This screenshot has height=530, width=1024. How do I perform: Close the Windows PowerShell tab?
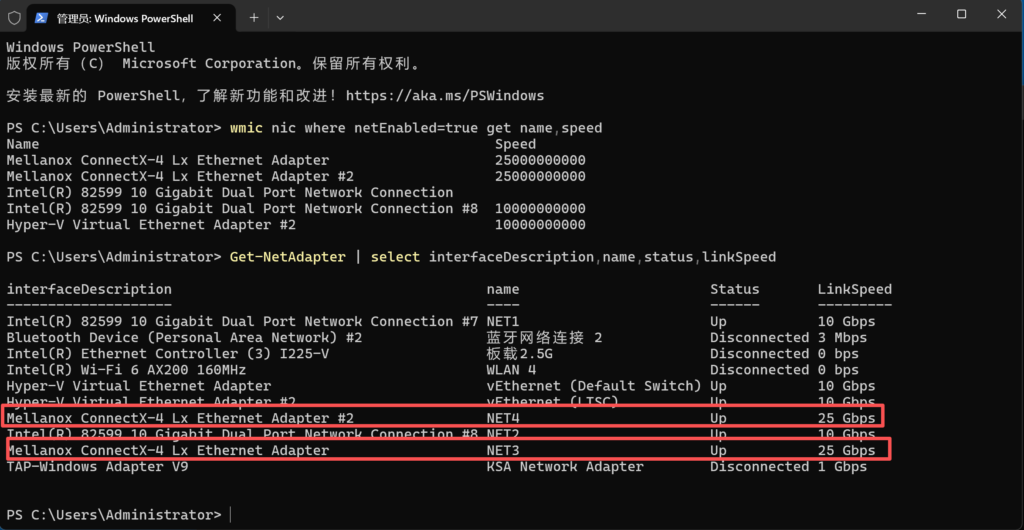point(219,17)
